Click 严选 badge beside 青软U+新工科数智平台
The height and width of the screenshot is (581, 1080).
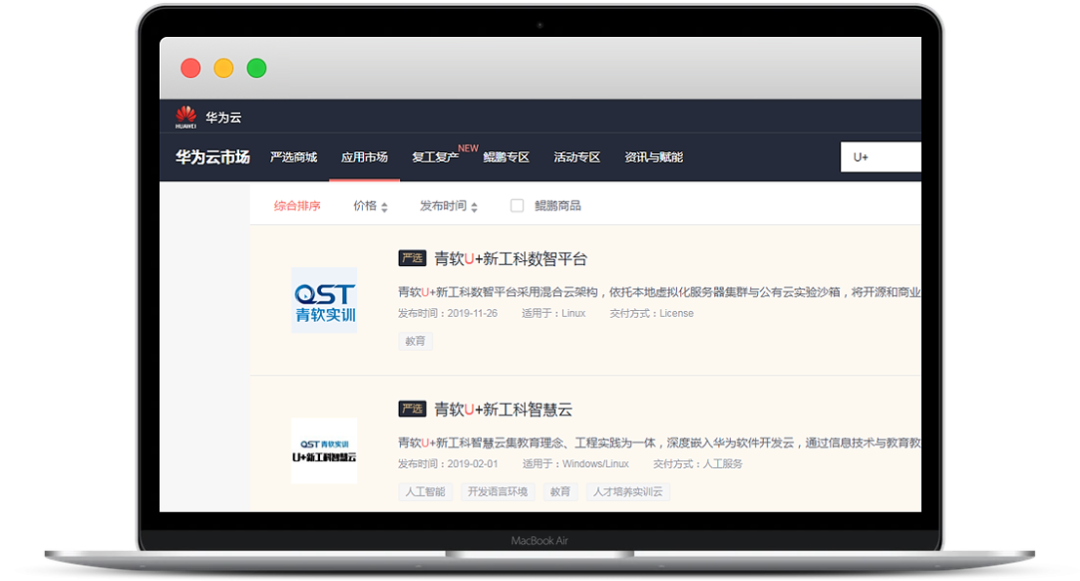(412, 258)
